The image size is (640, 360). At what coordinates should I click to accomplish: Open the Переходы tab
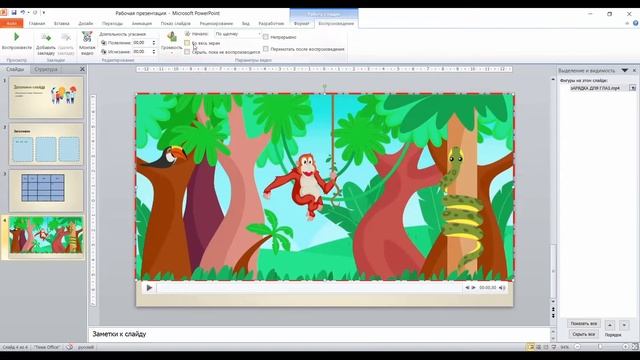coord(112,23)
